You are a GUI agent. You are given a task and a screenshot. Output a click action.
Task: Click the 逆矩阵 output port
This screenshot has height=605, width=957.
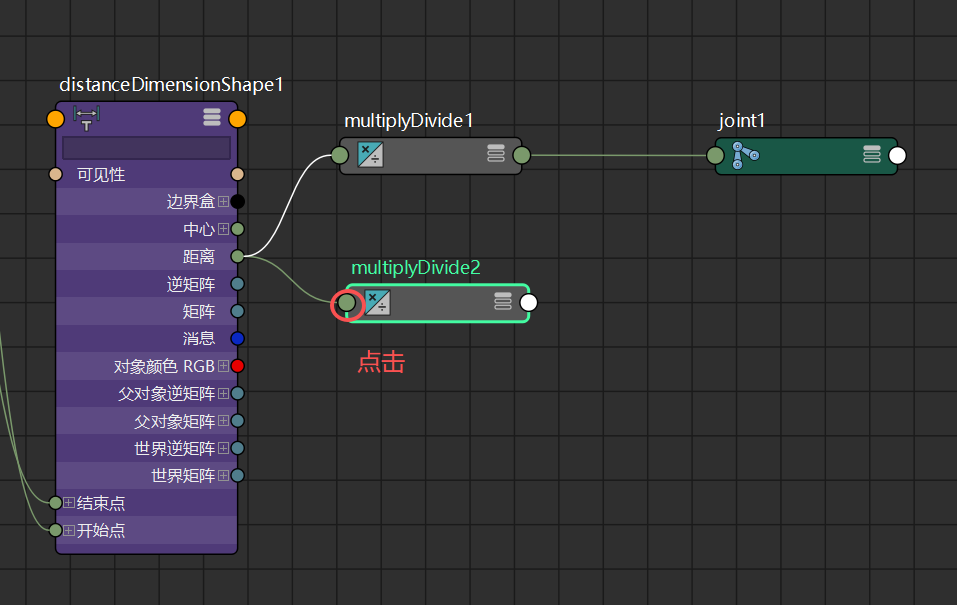(x=237, y=284)
